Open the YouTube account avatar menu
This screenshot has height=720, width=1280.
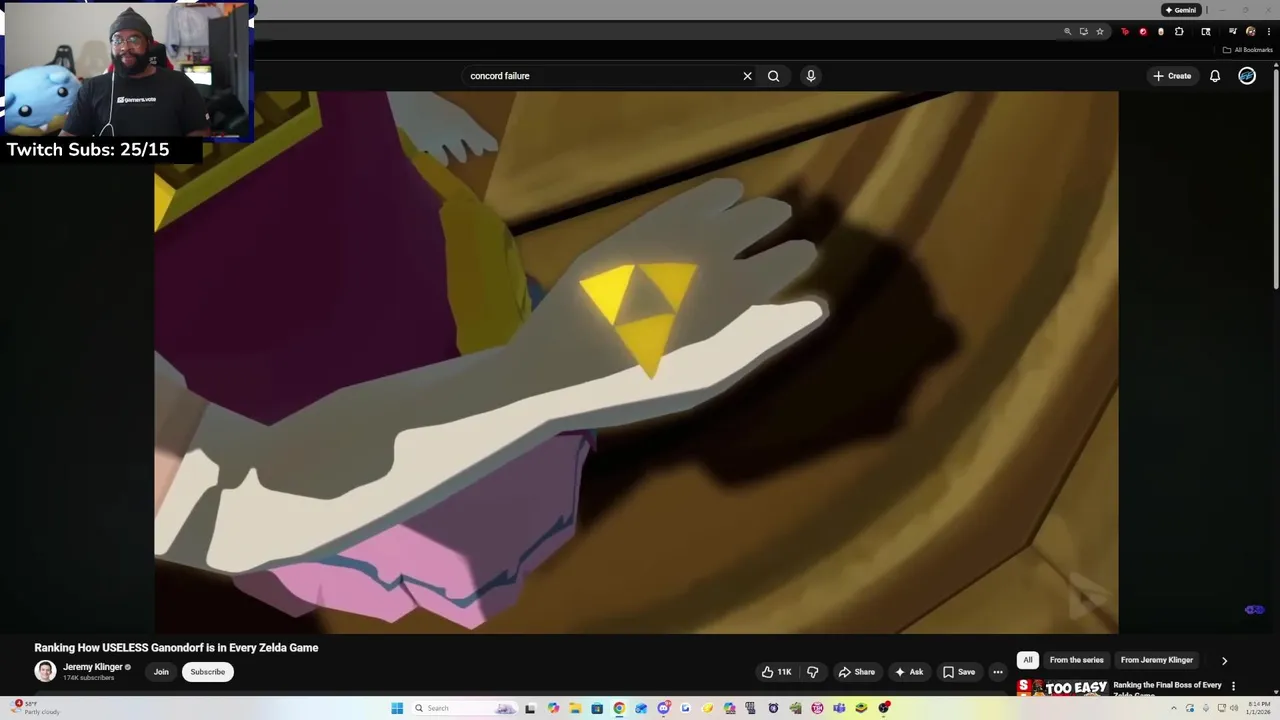1247,76
